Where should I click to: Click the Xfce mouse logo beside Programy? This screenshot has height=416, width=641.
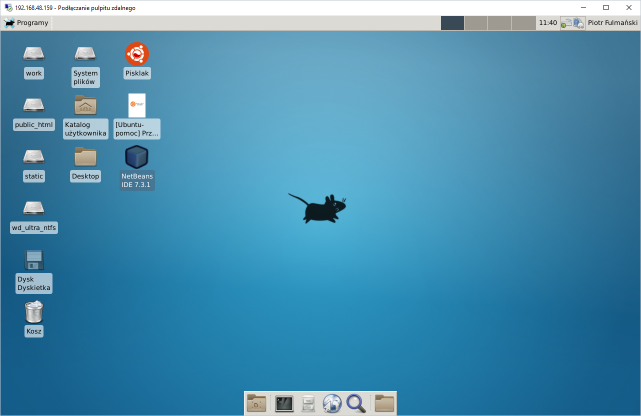pyautogui.click(x=9, y=23)
